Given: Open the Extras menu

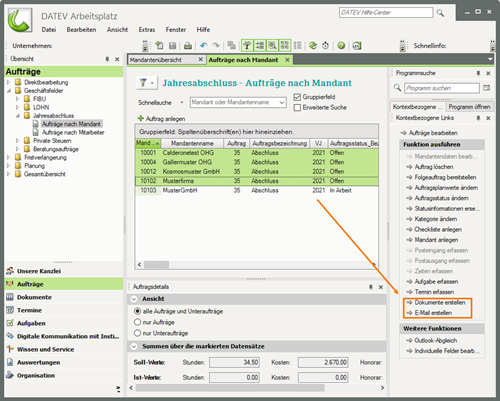Looking at the screenshot, I should point(147,30).
